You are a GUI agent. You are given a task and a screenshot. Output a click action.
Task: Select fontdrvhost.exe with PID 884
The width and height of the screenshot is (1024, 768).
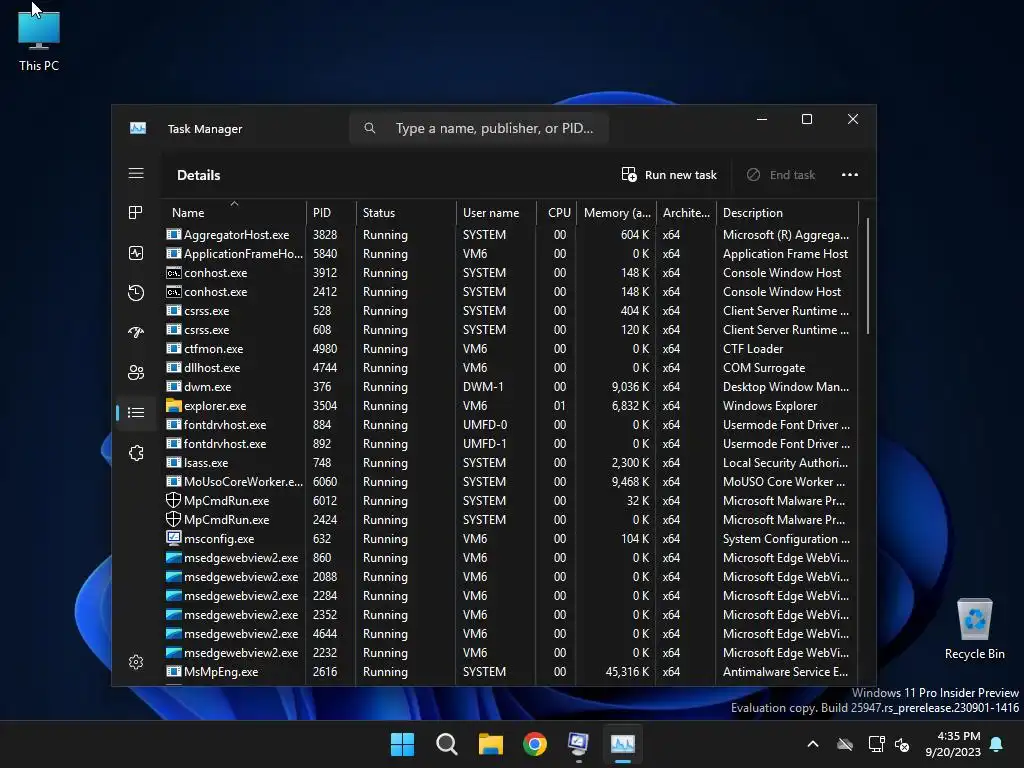[x=509, y=424]
